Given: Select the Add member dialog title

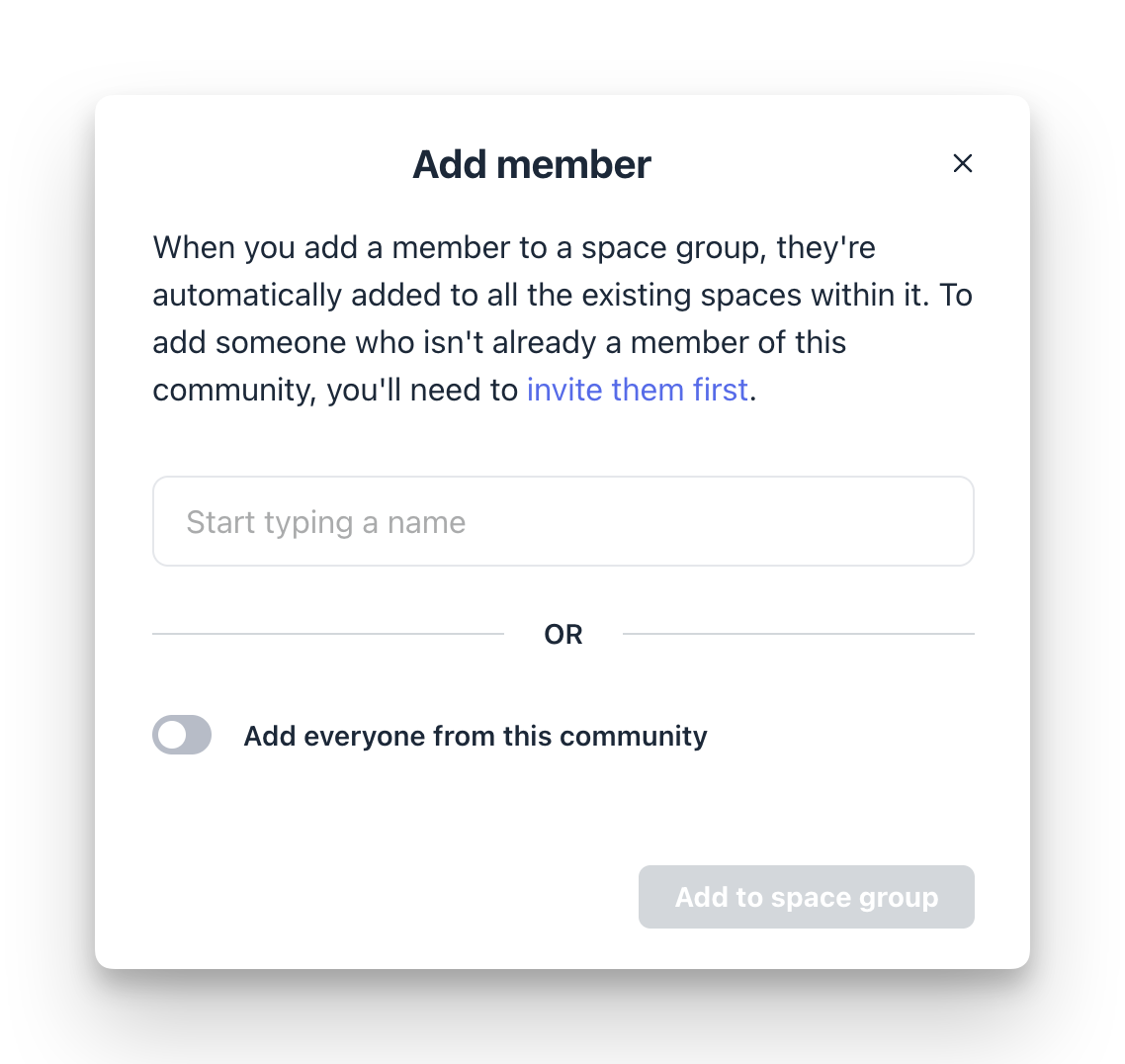Looking at the screenshot, I should coord(531,164).
